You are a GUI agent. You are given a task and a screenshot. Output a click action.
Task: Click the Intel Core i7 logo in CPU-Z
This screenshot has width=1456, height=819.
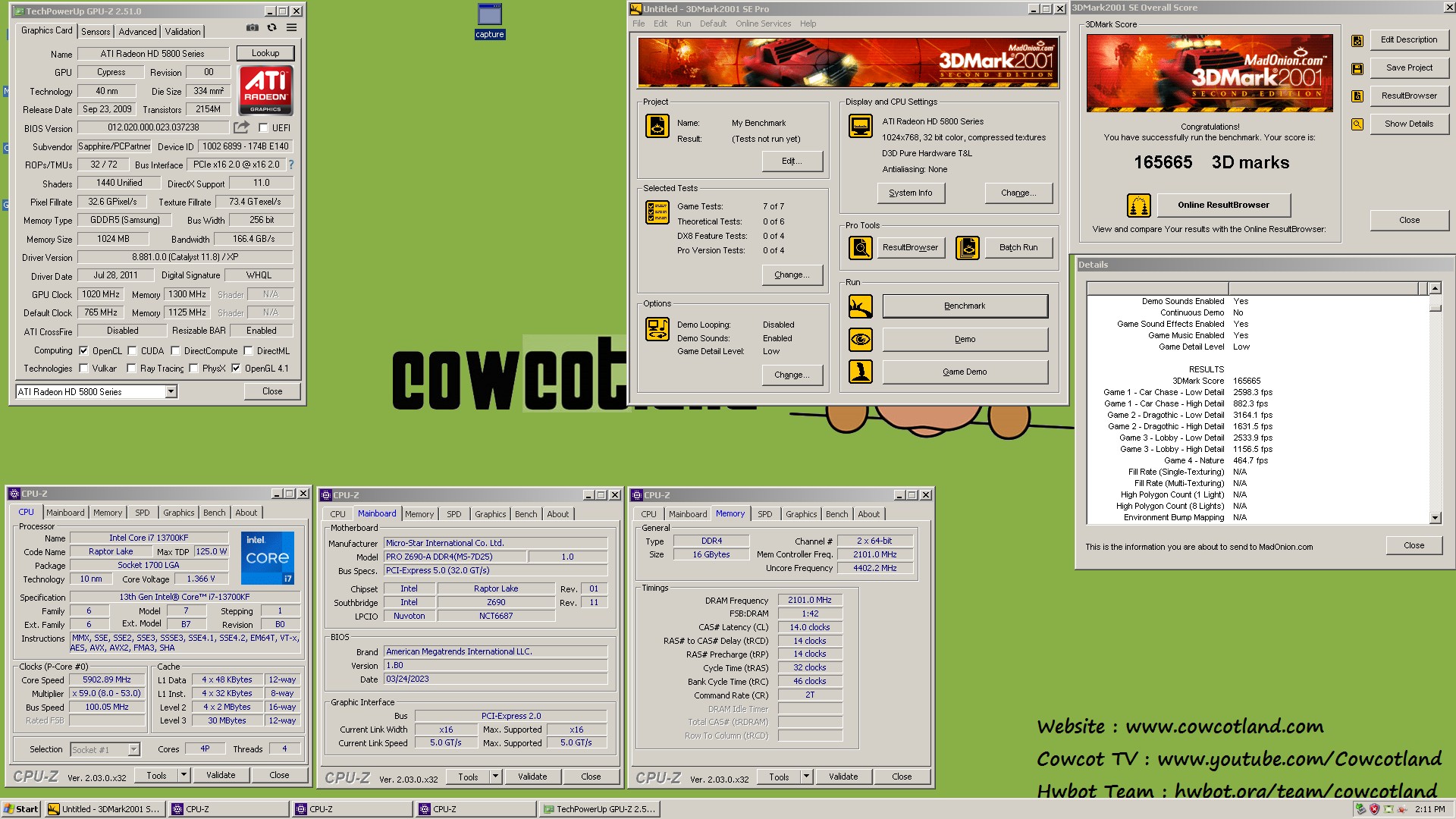268,557
